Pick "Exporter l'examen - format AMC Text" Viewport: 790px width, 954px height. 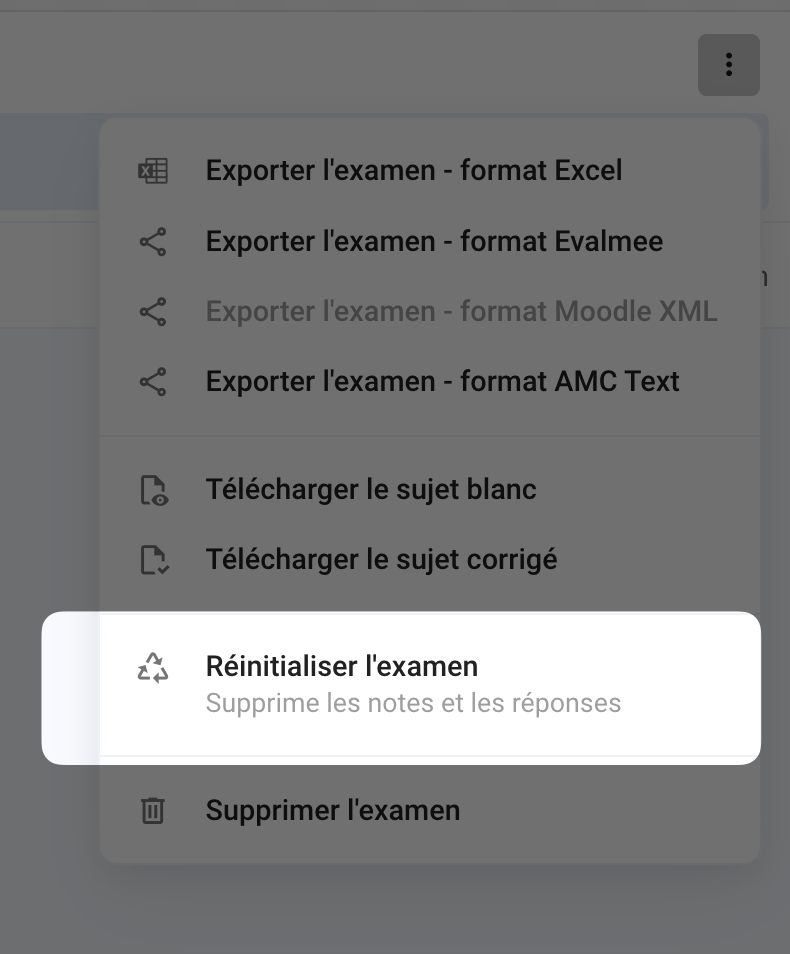442,381
